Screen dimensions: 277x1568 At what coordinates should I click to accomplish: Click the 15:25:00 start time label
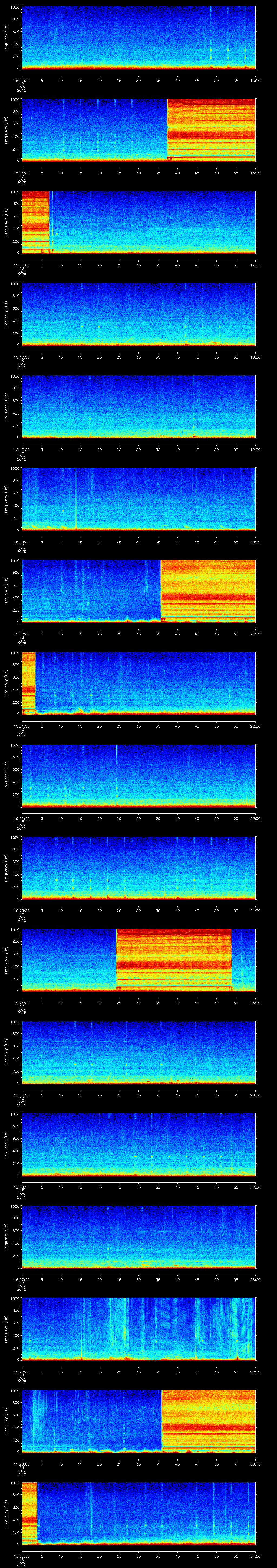point(21,1095)
